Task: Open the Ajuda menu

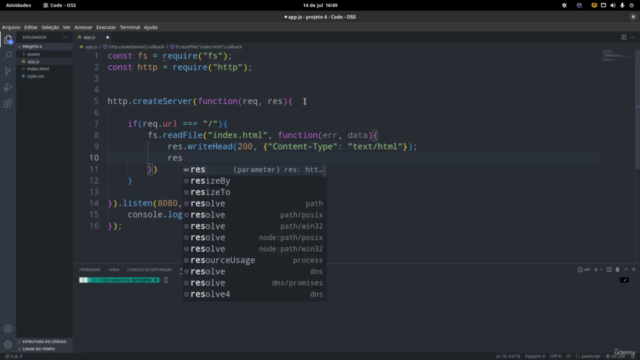Action: (151, 27)
